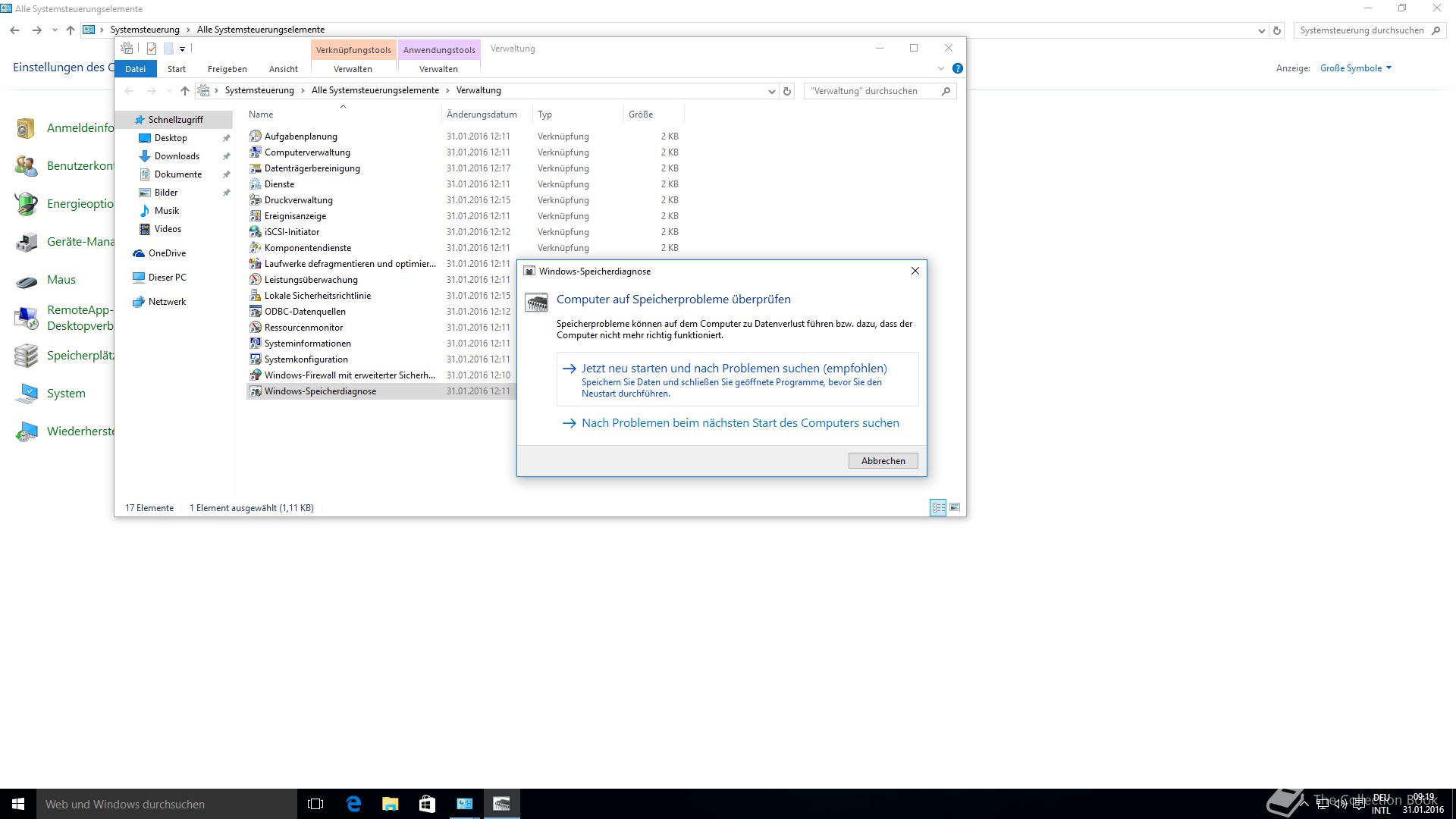Open Task View on the taskbar
The width and height of the screenshot is (1456, 819).
pos(315,804)
